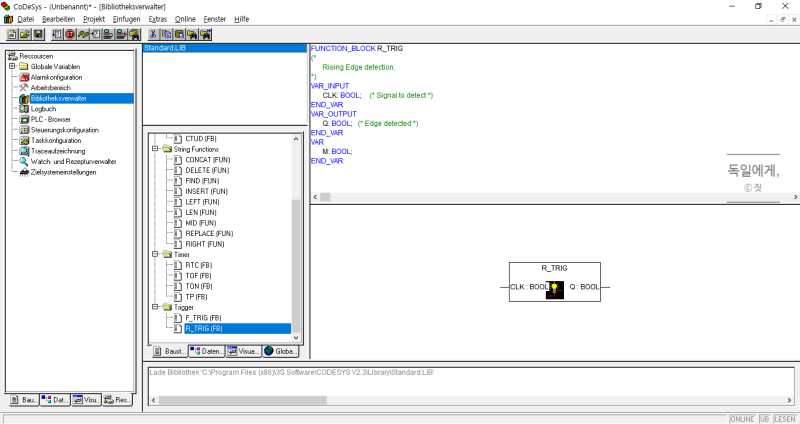
Task: Switch to bottom-left Visu.. tab
Action: point(86,400)
